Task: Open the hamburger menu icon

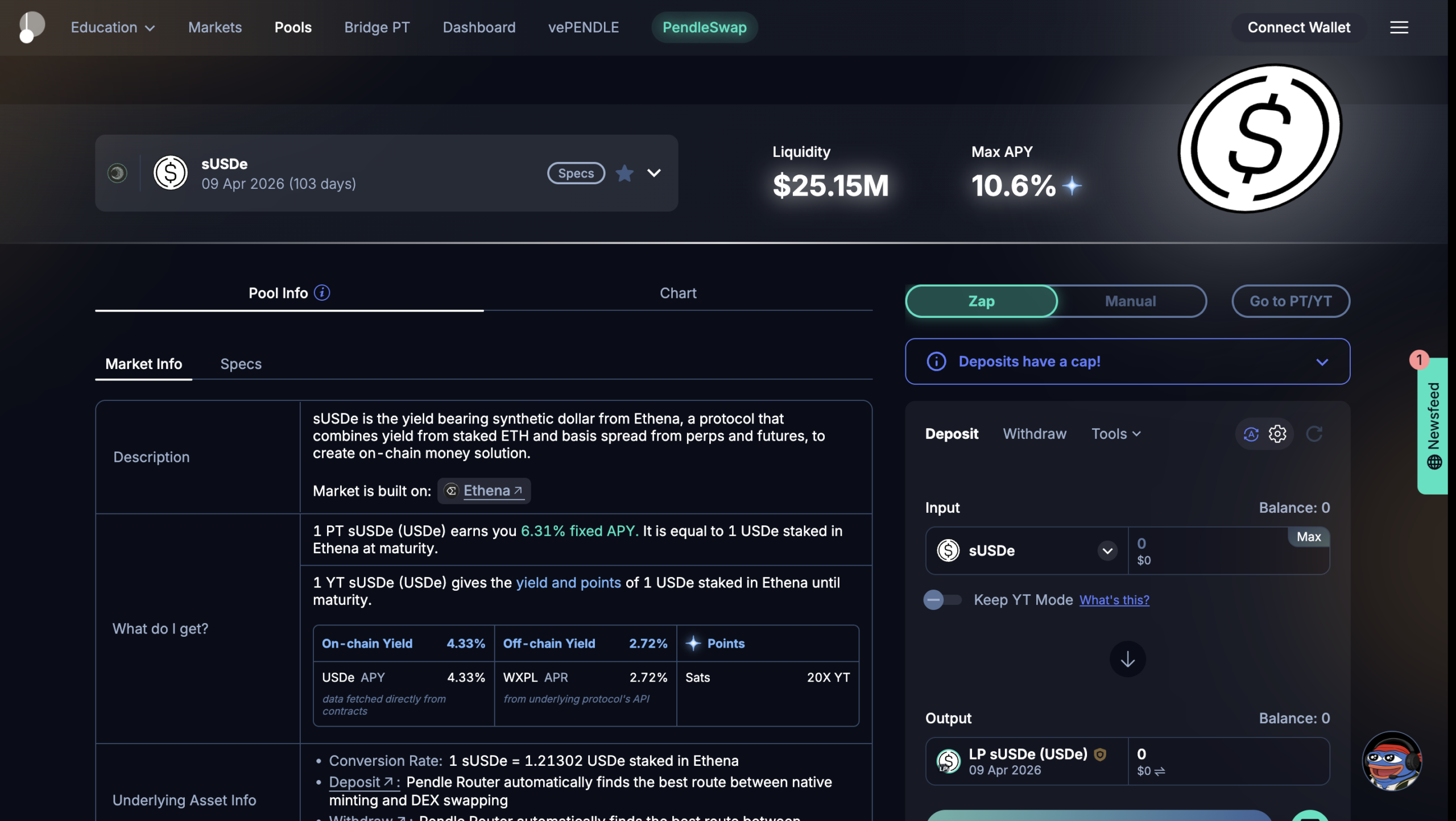Action: pyautogui.click(x=1399, y=27)
